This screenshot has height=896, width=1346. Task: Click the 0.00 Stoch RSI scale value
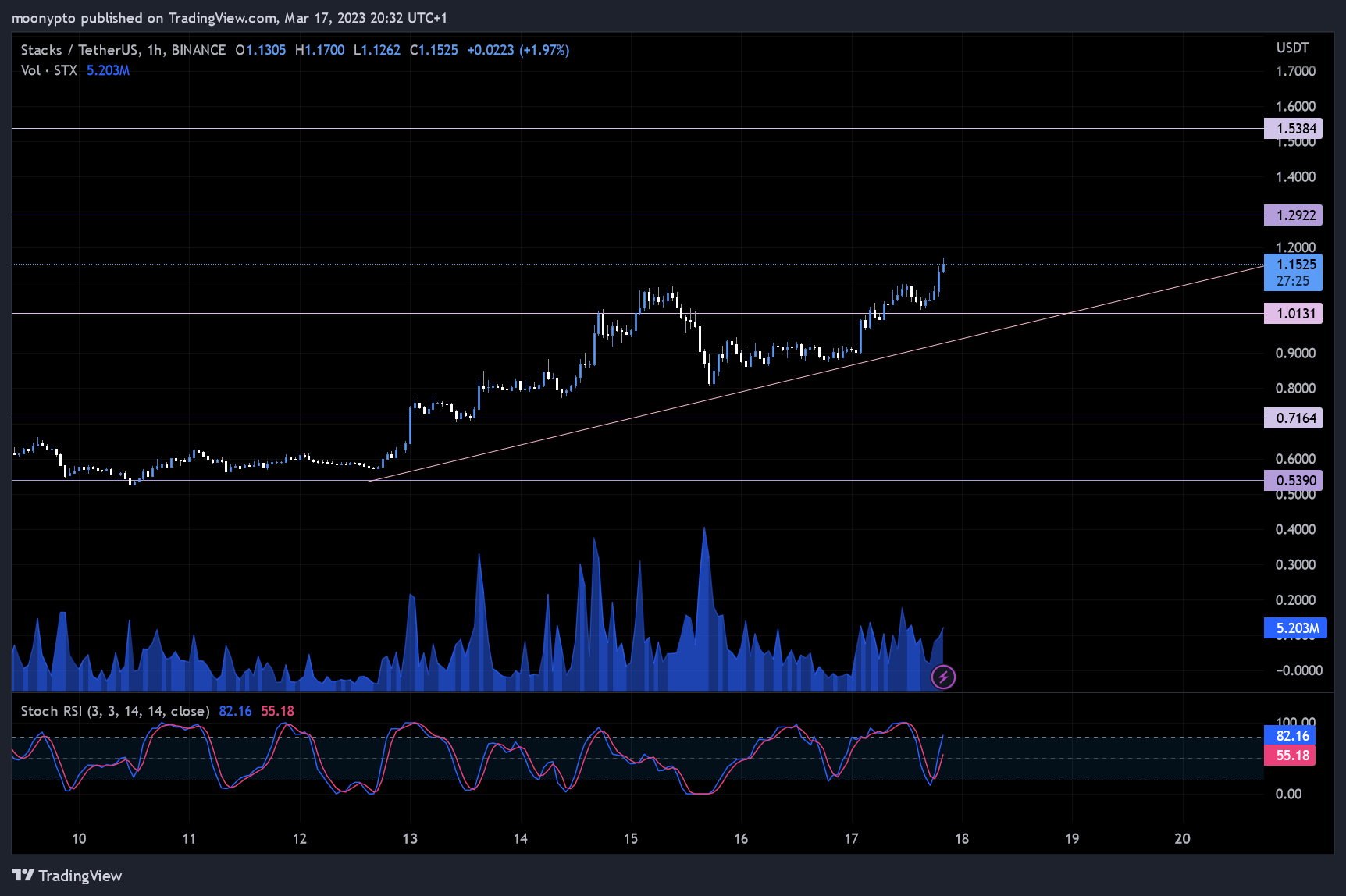(x=1288, y=794)
